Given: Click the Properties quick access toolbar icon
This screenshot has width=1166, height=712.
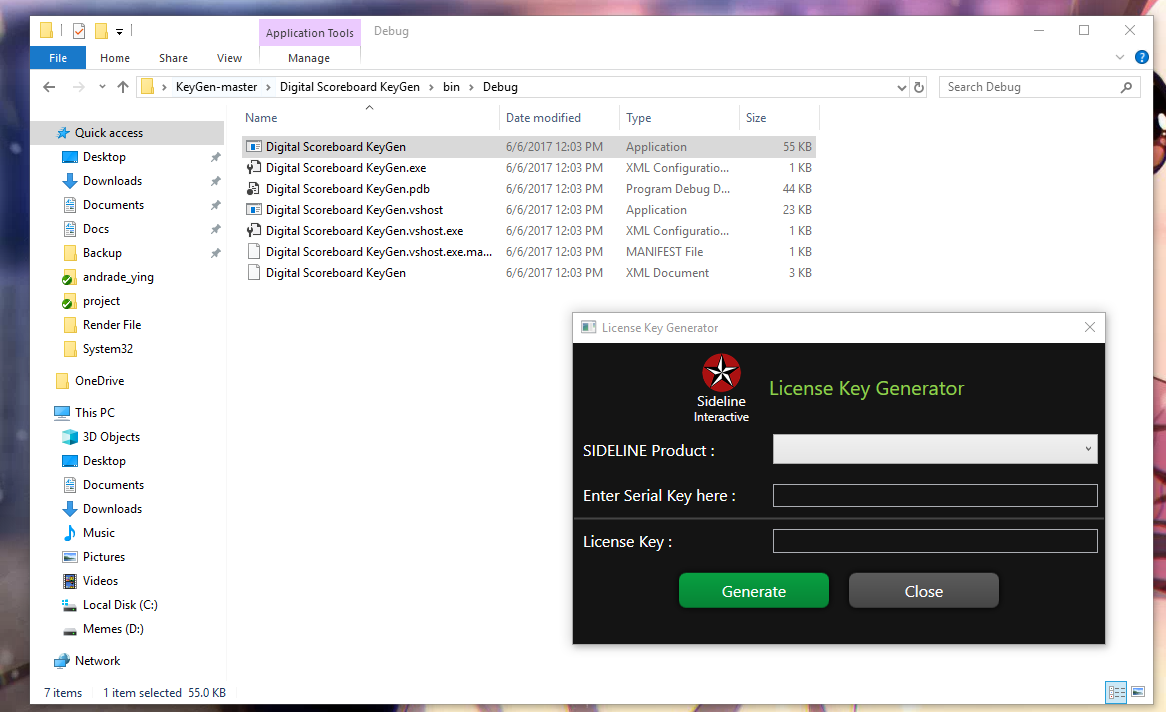Looking at the screenshot, I should click(x=79, y=31).
